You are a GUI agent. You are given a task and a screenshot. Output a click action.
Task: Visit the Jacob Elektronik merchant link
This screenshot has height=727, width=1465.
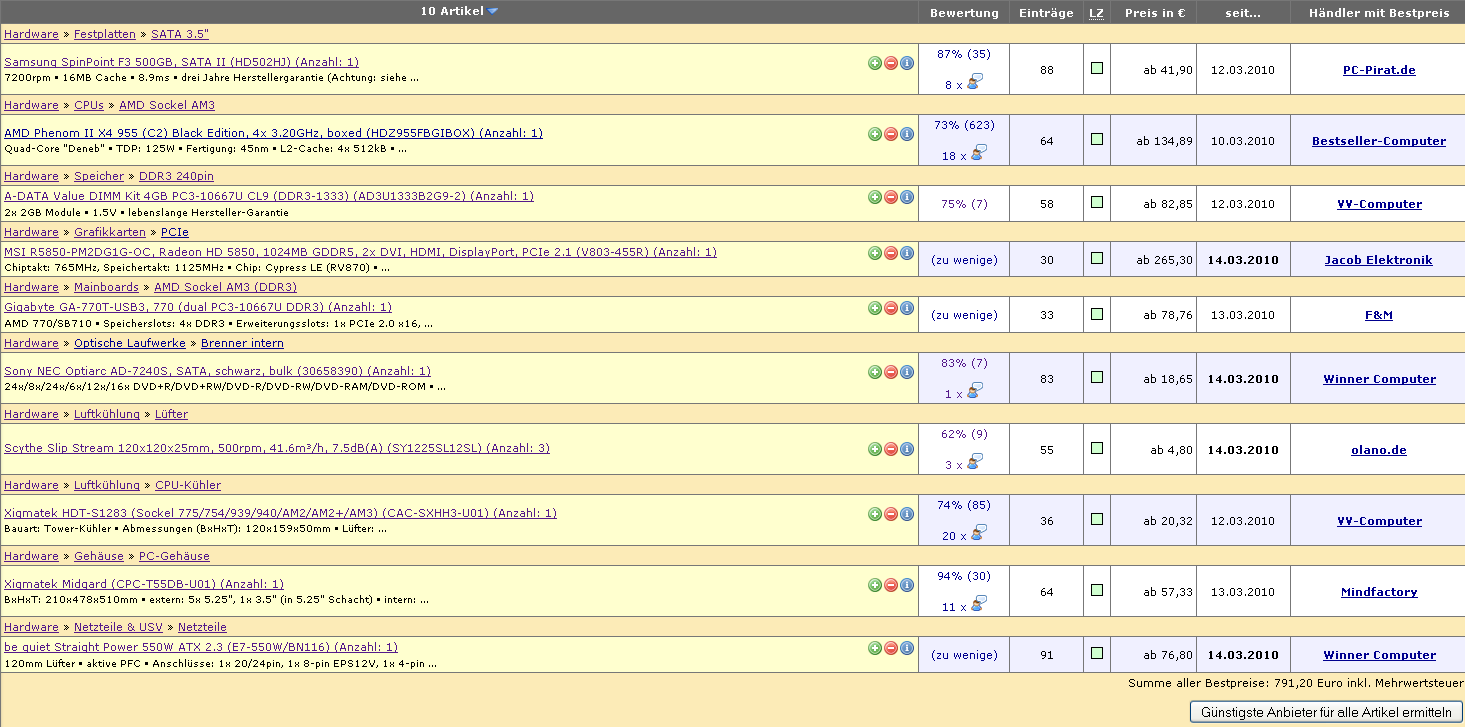point(1379,260)
